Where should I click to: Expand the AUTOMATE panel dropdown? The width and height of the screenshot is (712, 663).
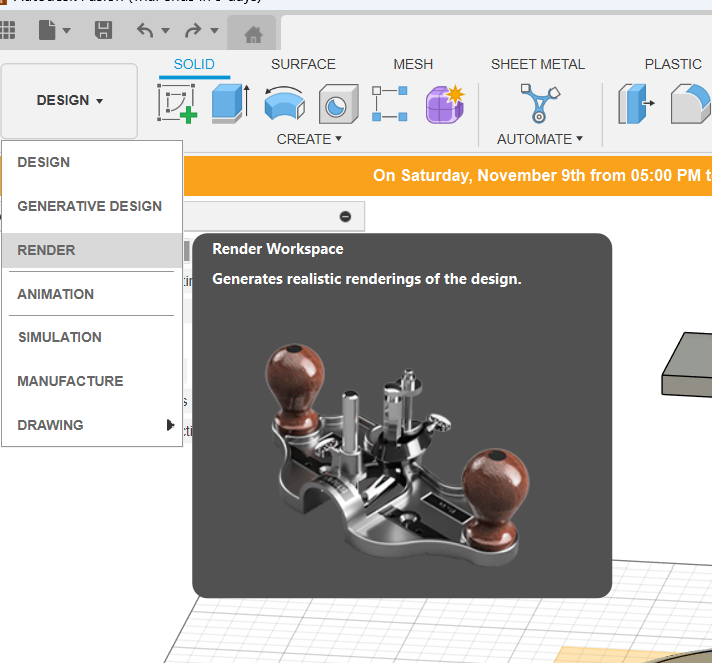point(539,139)
